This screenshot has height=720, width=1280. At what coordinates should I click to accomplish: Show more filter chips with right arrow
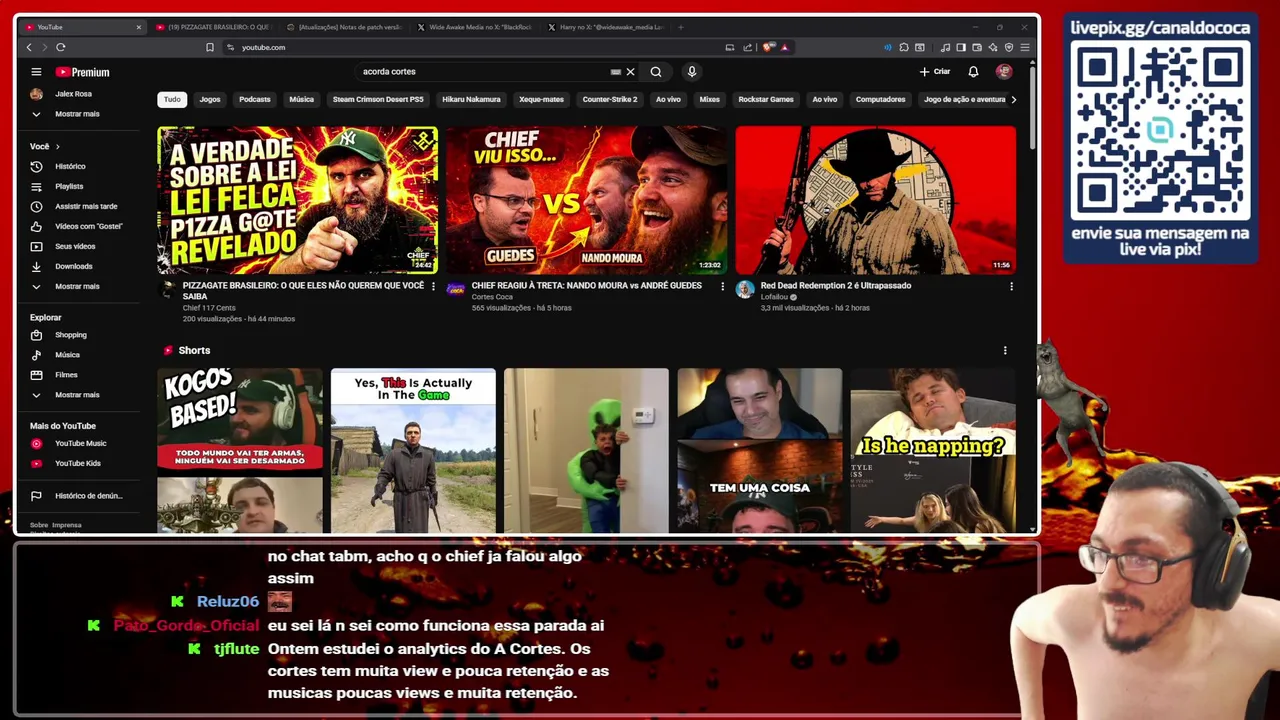1013,99
